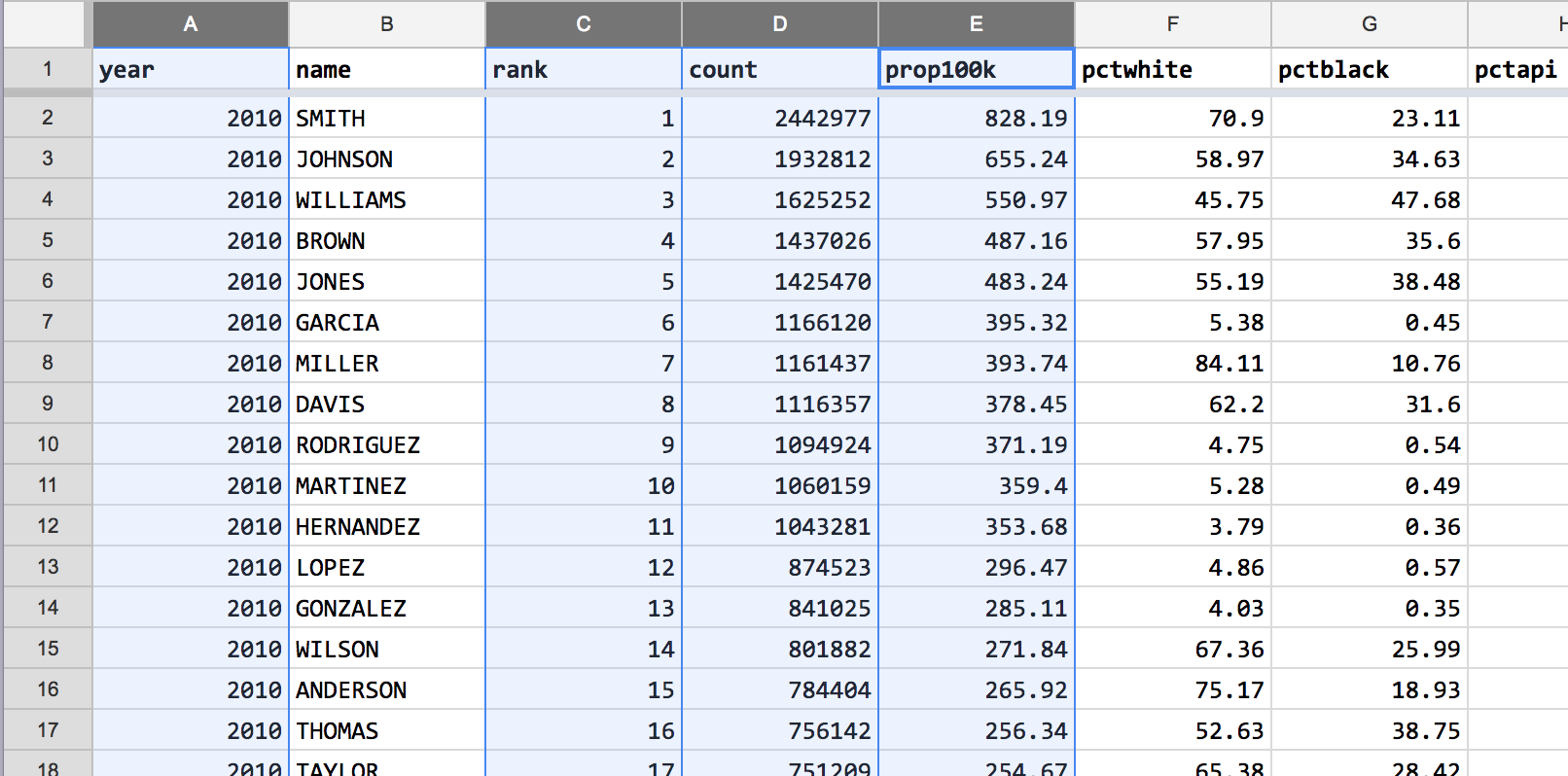
Task: Select the THOMAS name cell
Action: click(387, 730)
